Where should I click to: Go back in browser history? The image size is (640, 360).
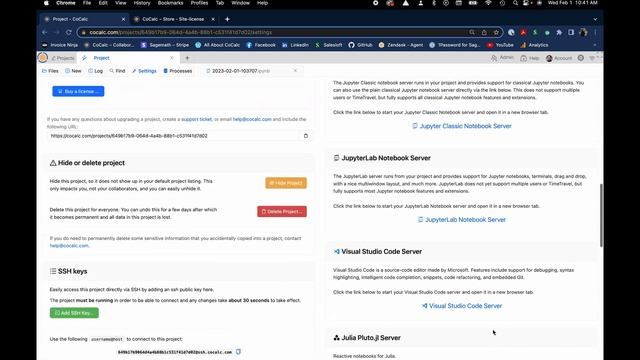(x=44, y=32)
